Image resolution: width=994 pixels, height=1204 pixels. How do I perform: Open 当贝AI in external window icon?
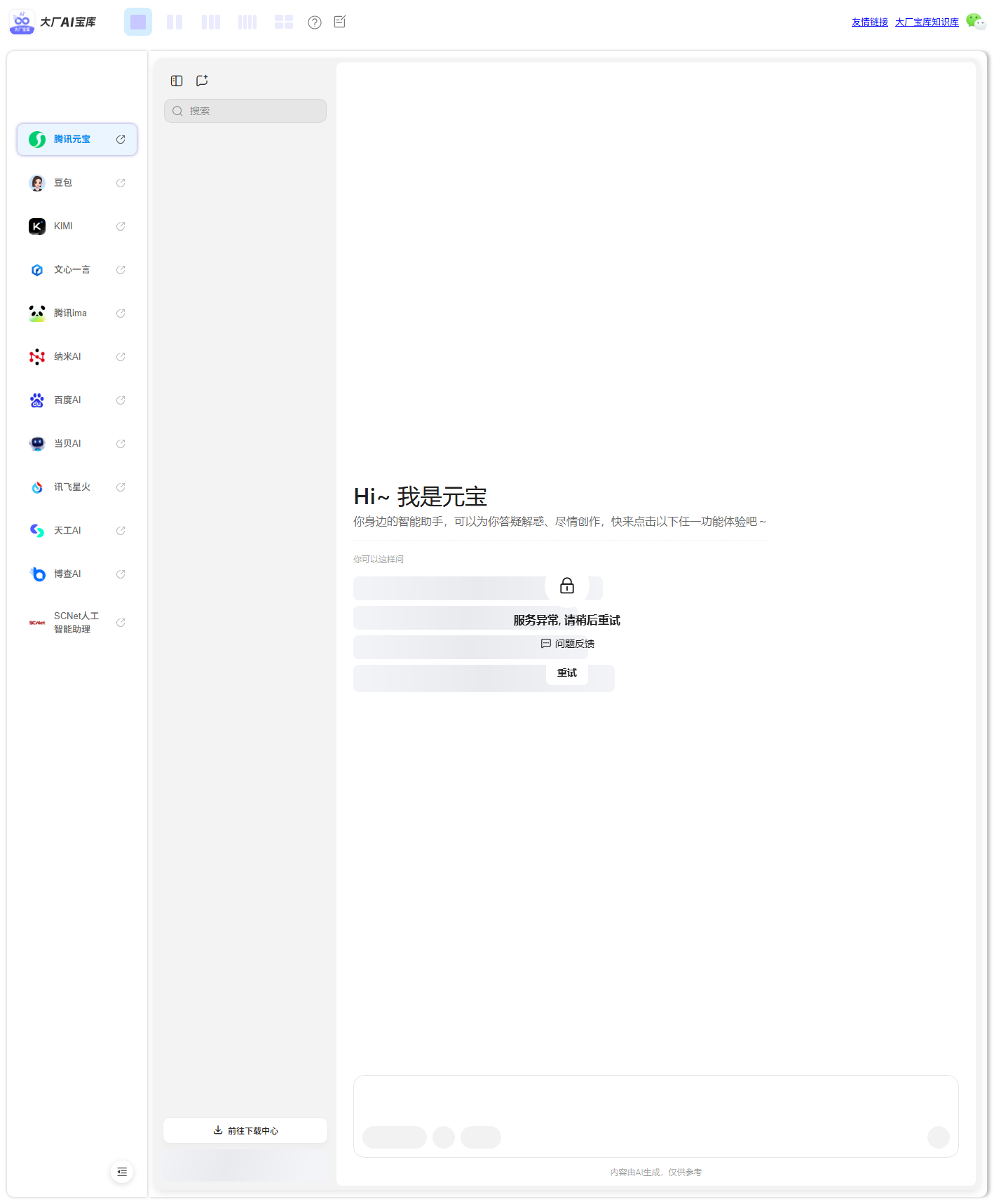coord(121,444)
